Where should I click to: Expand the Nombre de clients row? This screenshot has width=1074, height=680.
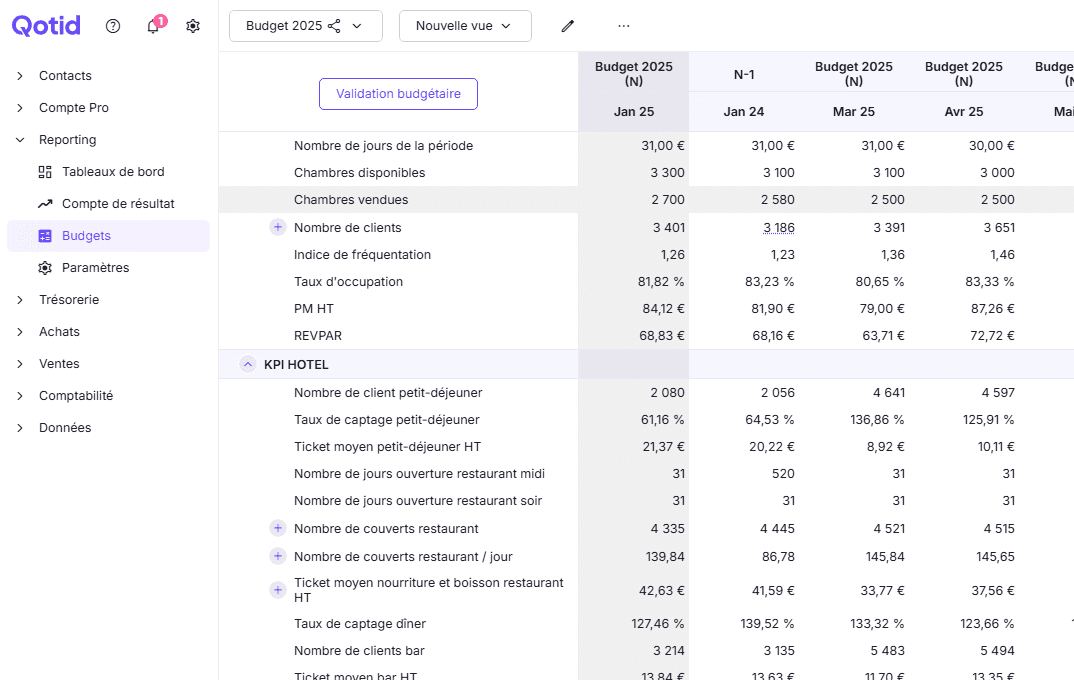(277, 227)
